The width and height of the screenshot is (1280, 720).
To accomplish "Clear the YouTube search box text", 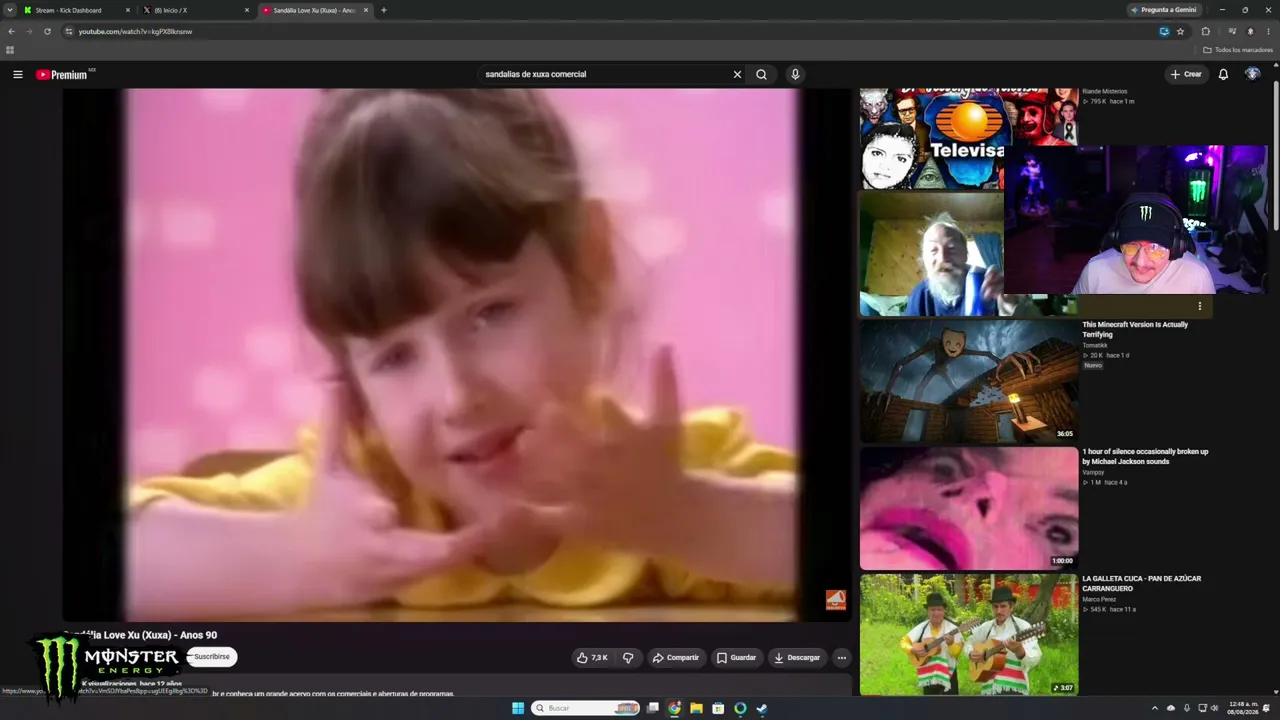I will coord(737,74).
